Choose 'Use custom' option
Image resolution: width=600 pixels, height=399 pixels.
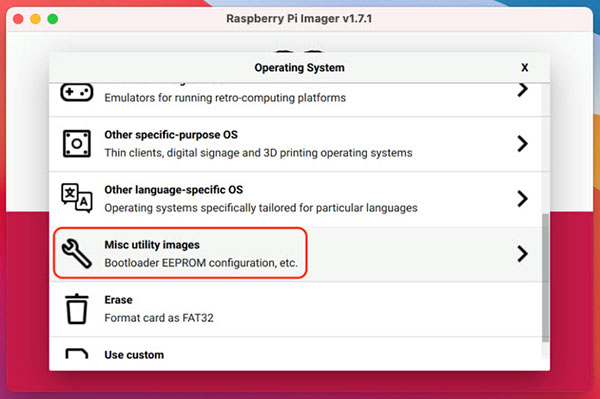tap(134, 355)
